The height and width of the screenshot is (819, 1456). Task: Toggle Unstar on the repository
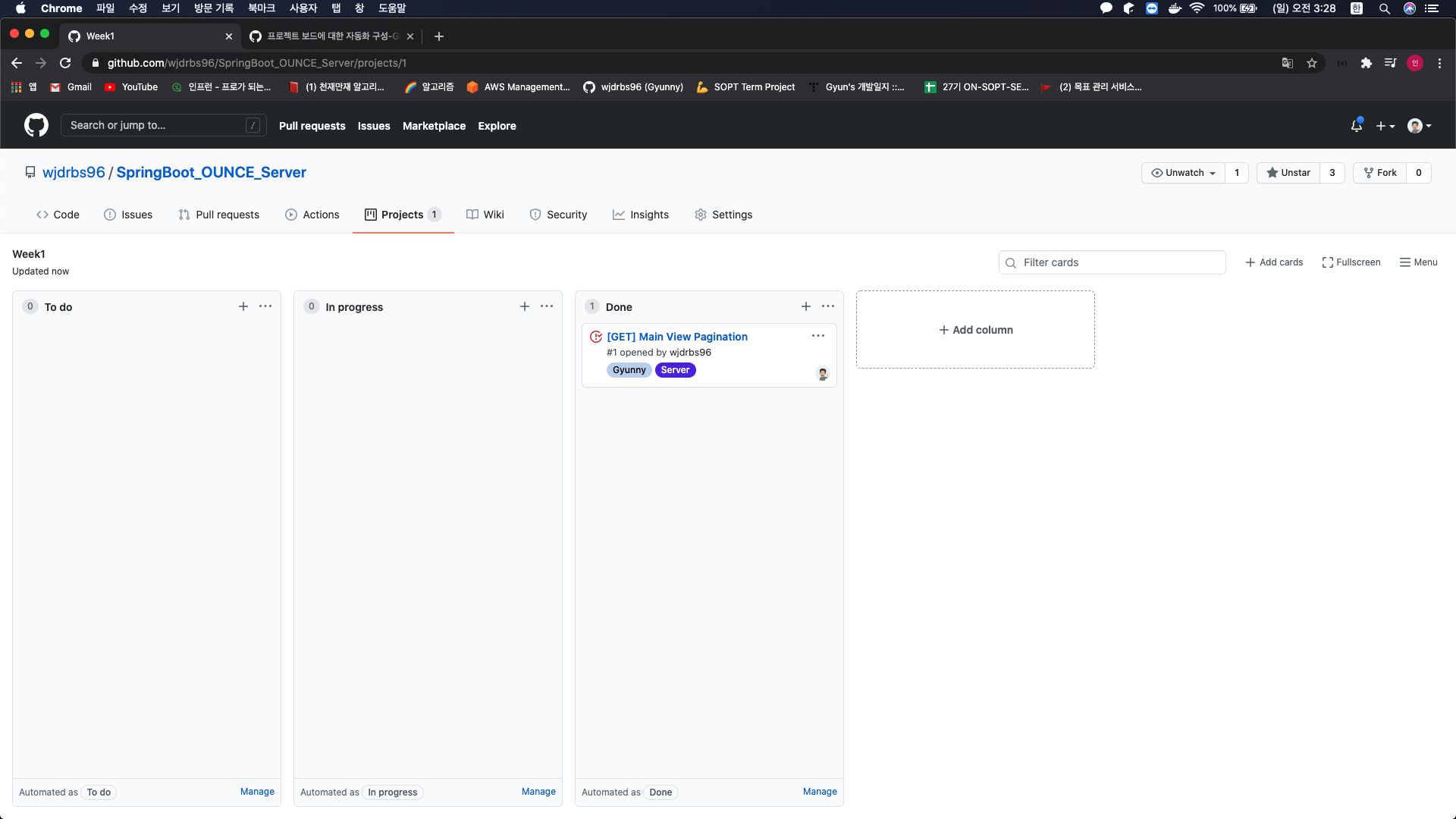(x=1288, y=173)
